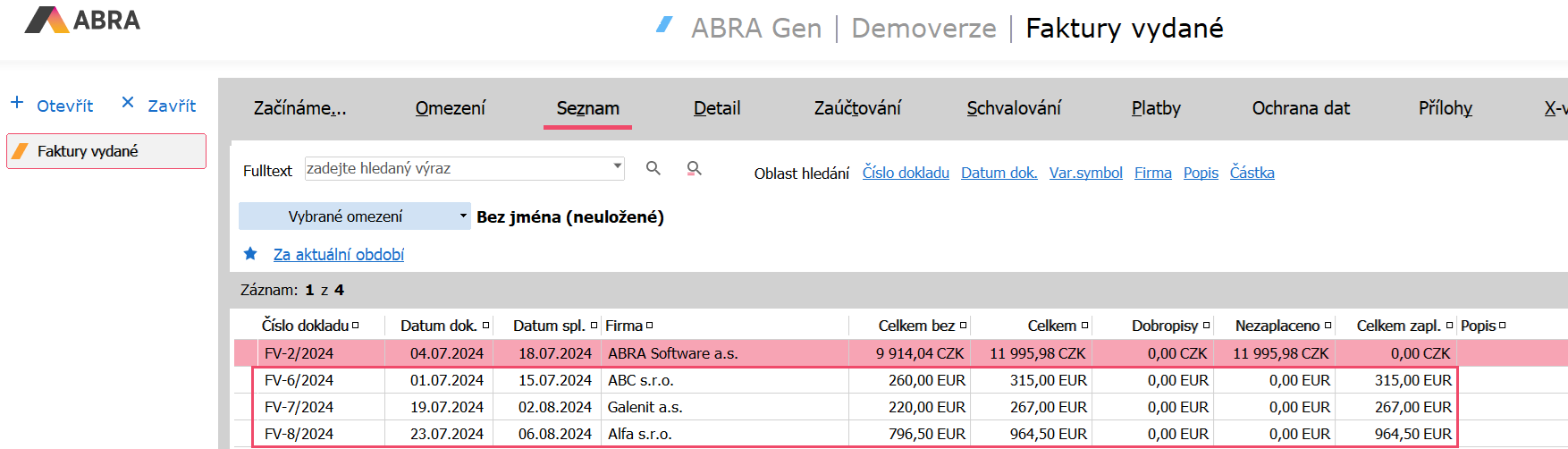Click the blue star favorite icon

pyautogui.click(x=251, y=254)
